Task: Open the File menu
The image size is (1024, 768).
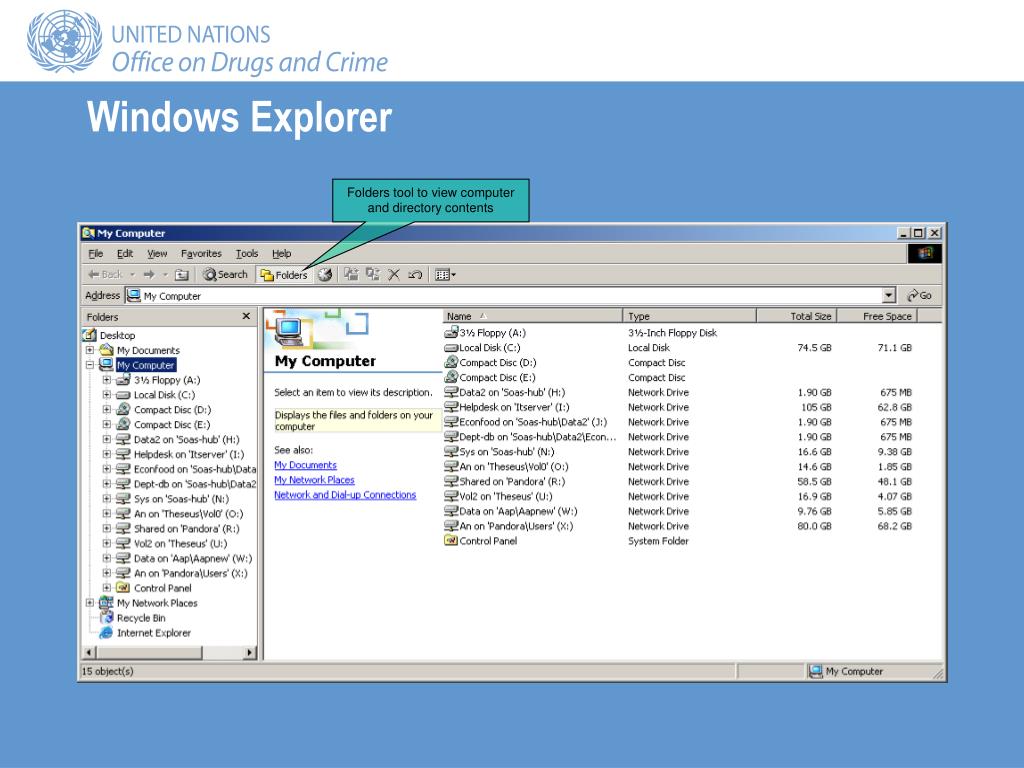Action: coord(95,253)
